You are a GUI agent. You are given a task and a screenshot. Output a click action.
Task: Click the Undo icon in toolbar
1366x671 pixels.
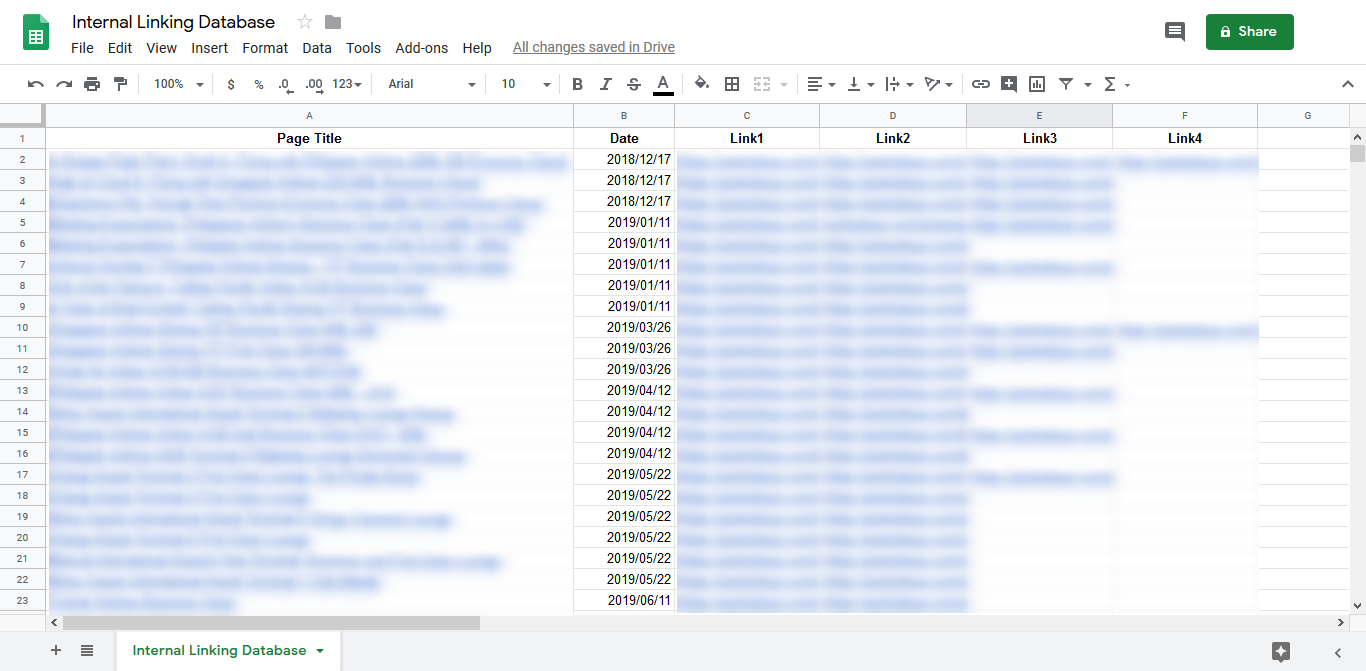(x=36, y=84)
